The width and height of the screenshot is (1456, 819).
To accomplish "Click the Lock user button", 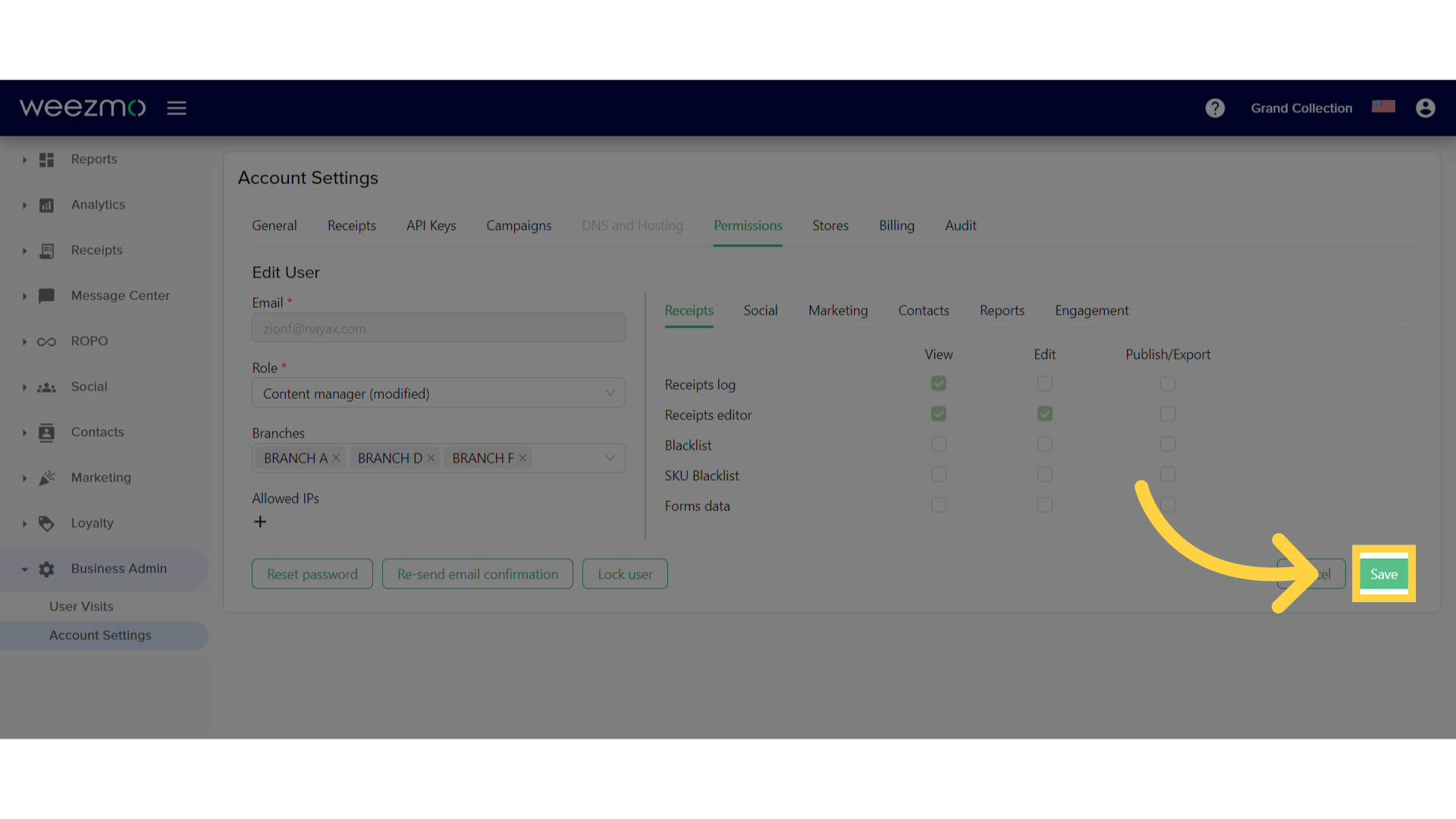I will [x=625, y=574].
